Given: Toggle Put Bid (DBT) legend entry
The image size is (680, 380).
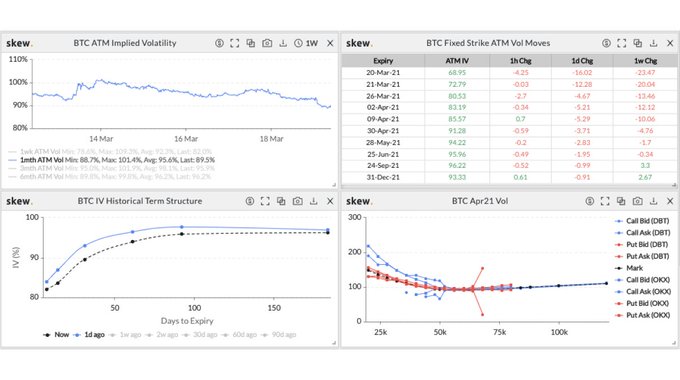Looking at the screenshot, I should (642, 244).
